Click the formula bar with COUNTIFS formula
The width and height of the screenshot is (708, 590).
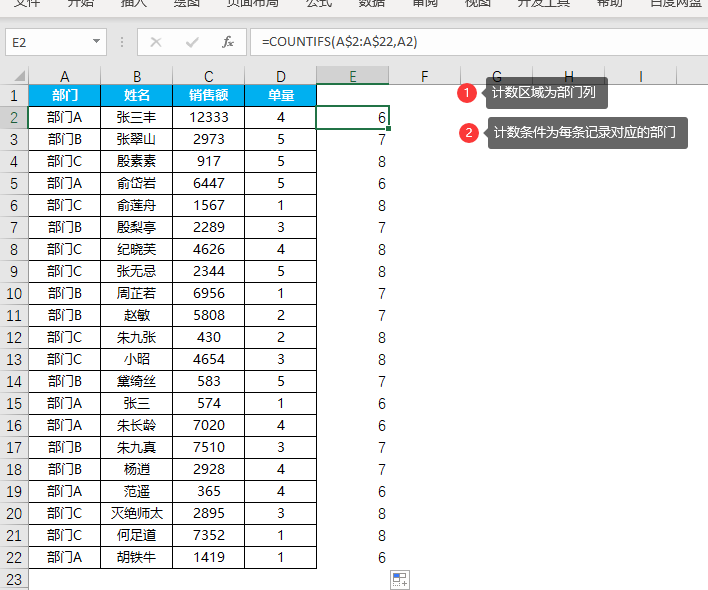[479, 42]
